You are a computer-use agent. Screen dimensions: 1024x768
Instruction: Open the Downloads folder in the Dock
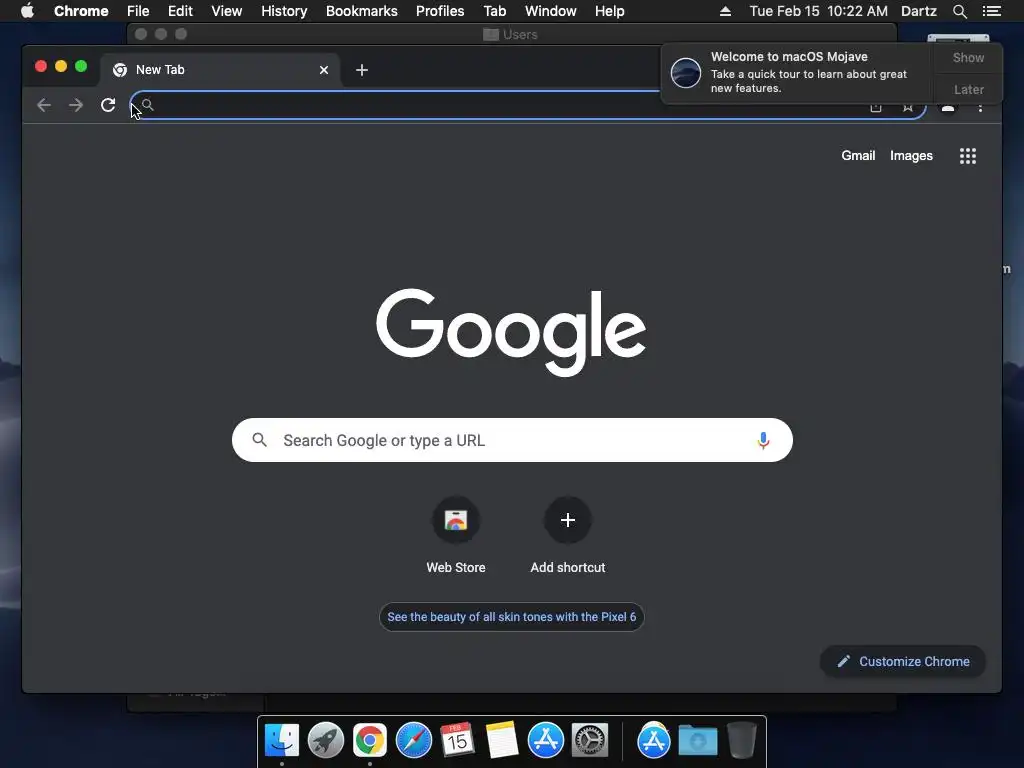point(697,740)
